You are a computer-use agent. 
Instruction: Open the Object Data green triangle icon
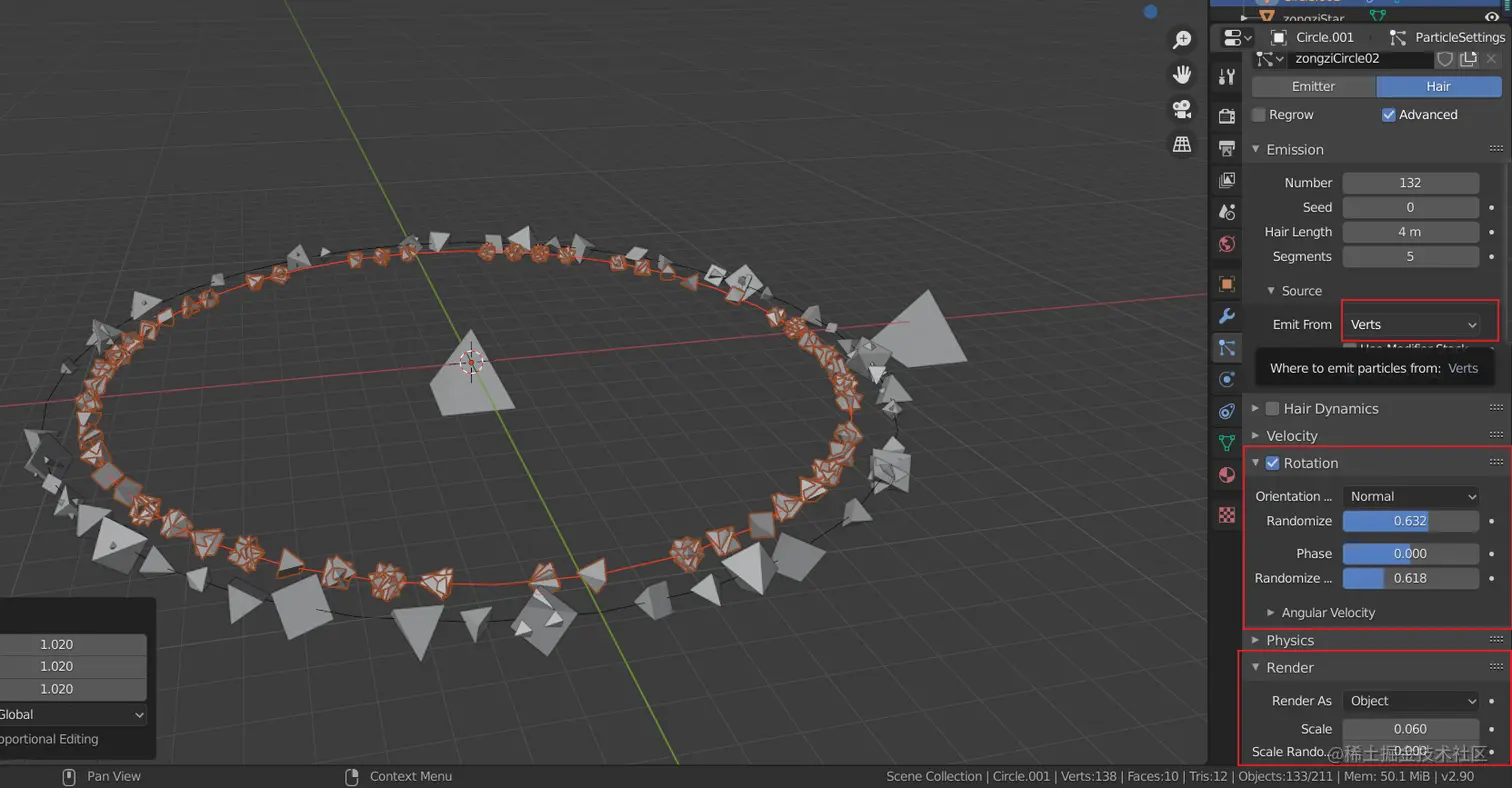click(x=1227, y=443)
